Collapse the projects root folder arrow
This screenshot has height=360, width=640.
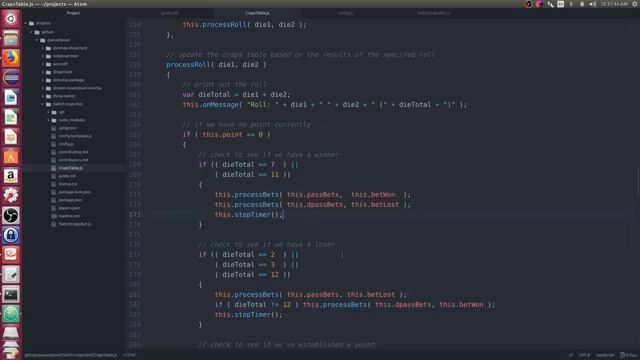[x=26, y=23]
